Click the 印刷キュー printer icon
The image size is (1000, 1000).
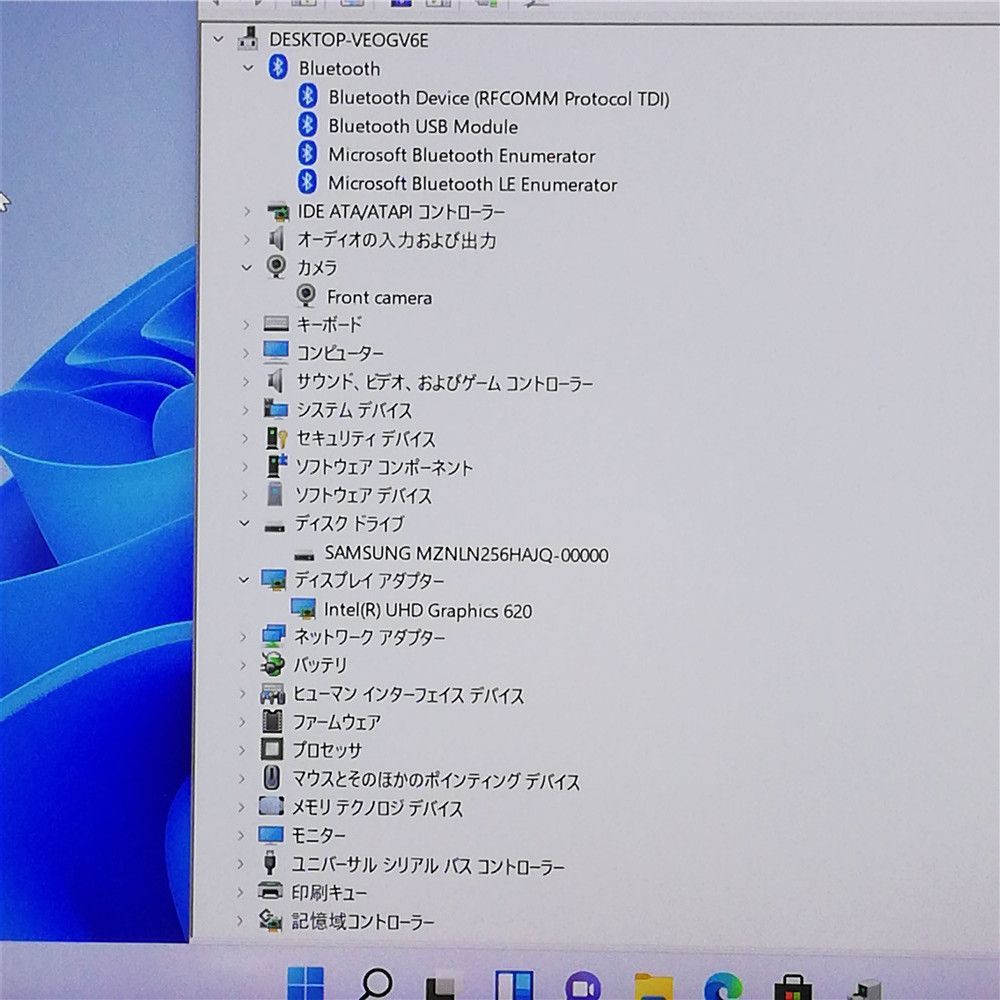tap(270, 890)
